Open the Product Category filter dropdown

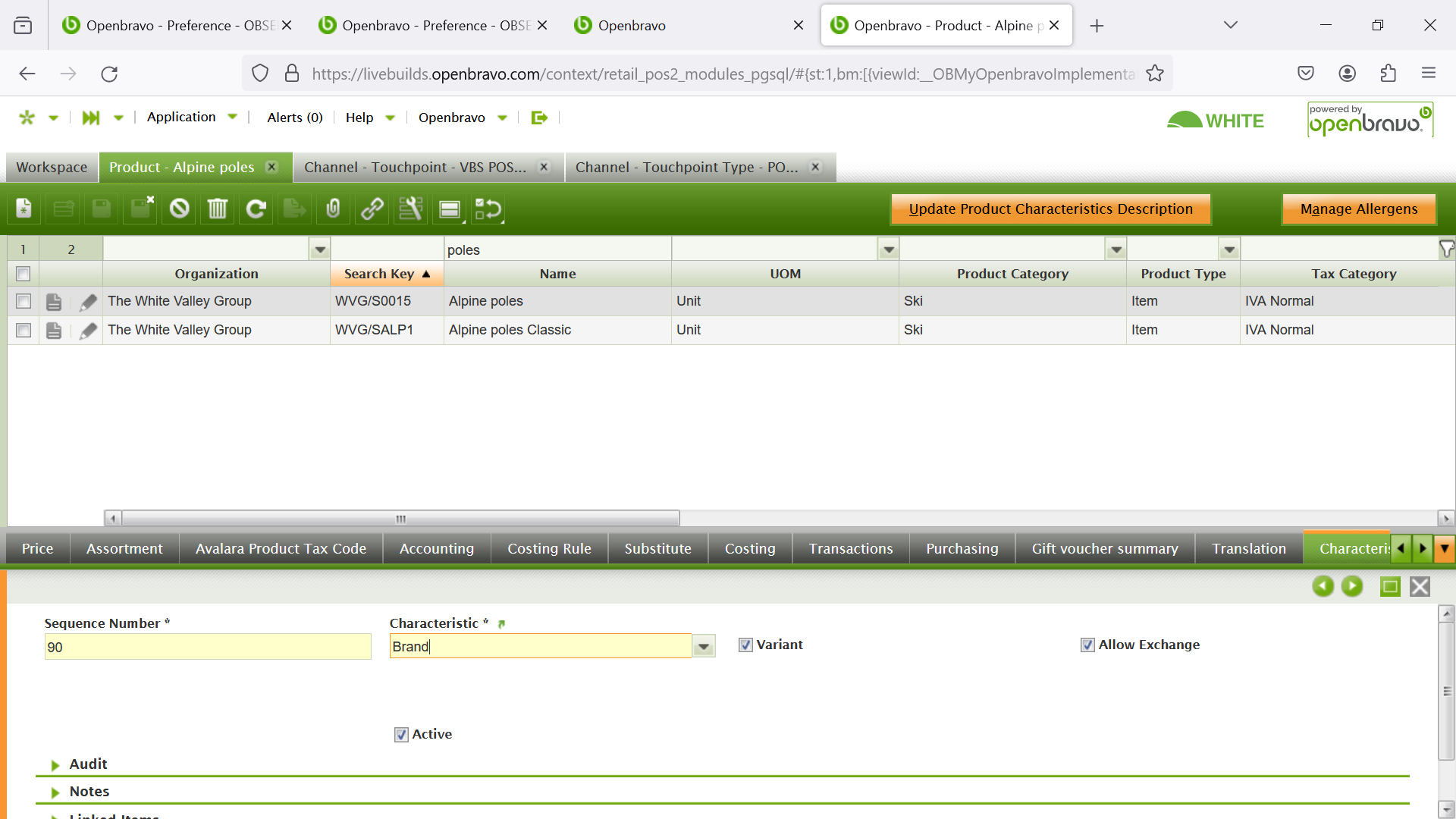click(x=1116, y=249)
